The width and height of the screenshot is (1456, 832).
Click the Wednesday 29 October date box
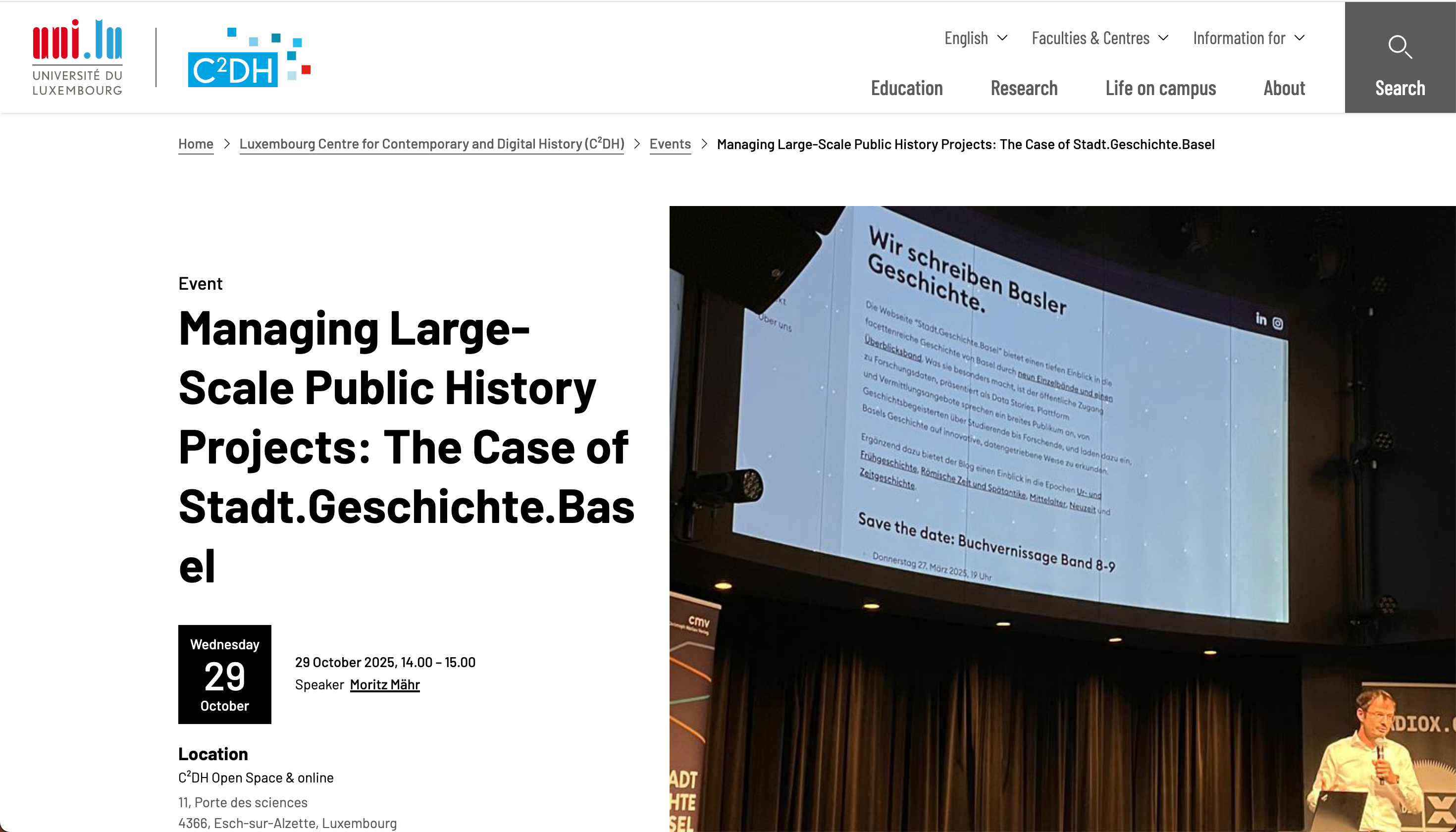coord(224,675)
